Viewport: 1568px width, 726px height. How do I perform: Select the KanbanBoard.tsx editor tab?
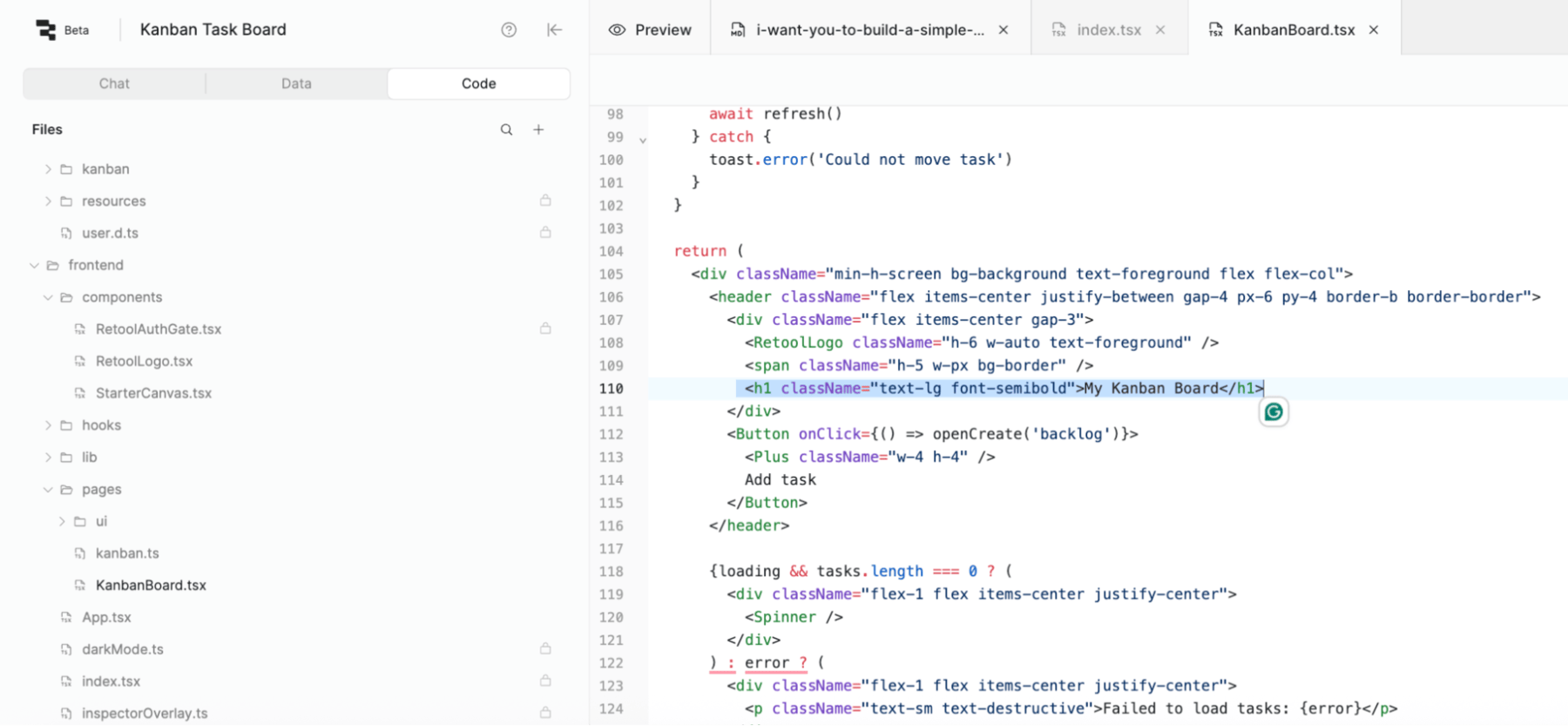click(x=1294, y=30)
